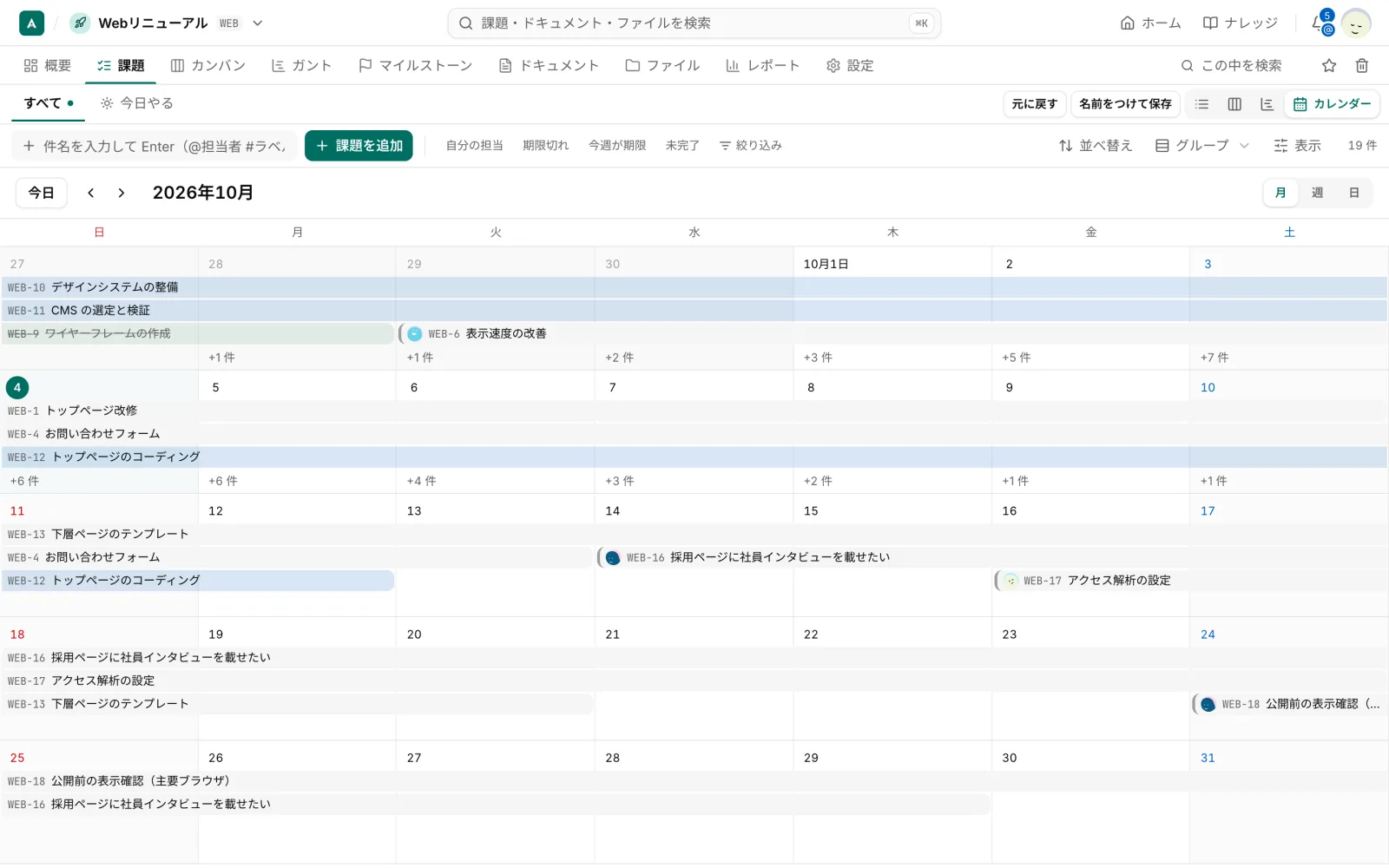
Task: Open 絞り込み filter options
Action: [x=750, y=146]
